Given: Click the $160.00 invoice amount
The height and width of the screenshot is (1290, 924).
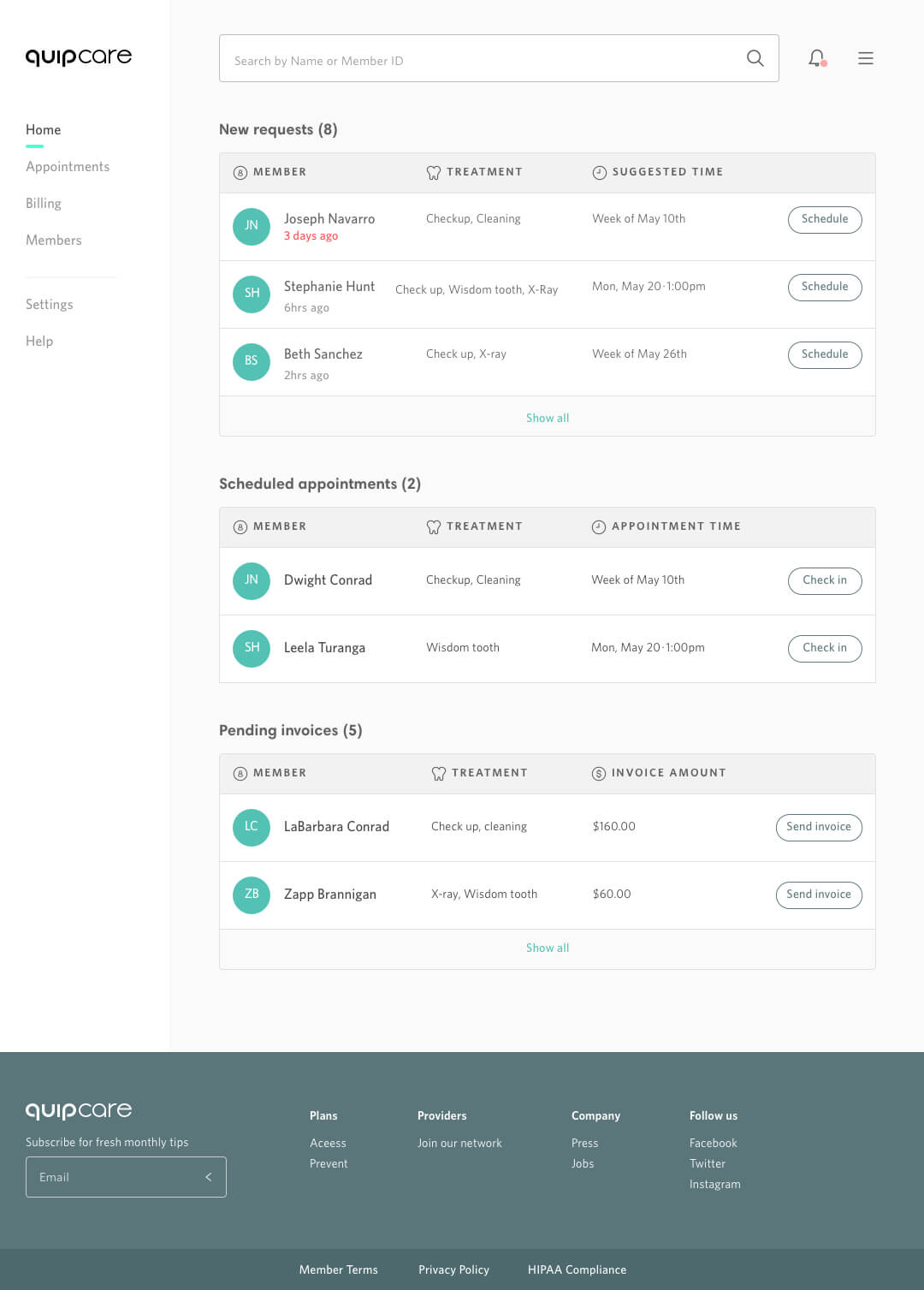Looking at the screenshot, I should point(613,827).
